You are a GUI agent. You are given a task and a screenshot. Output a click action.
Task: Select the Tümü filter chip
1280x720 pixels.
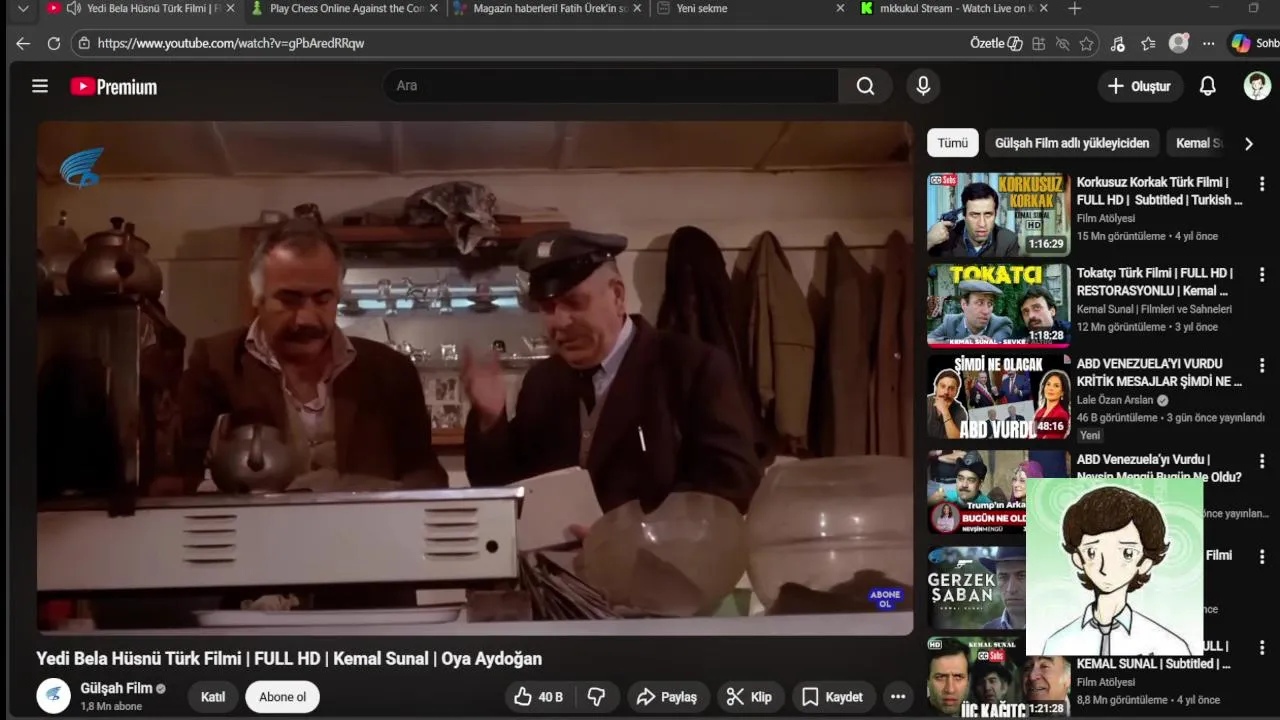click(952, 143)
